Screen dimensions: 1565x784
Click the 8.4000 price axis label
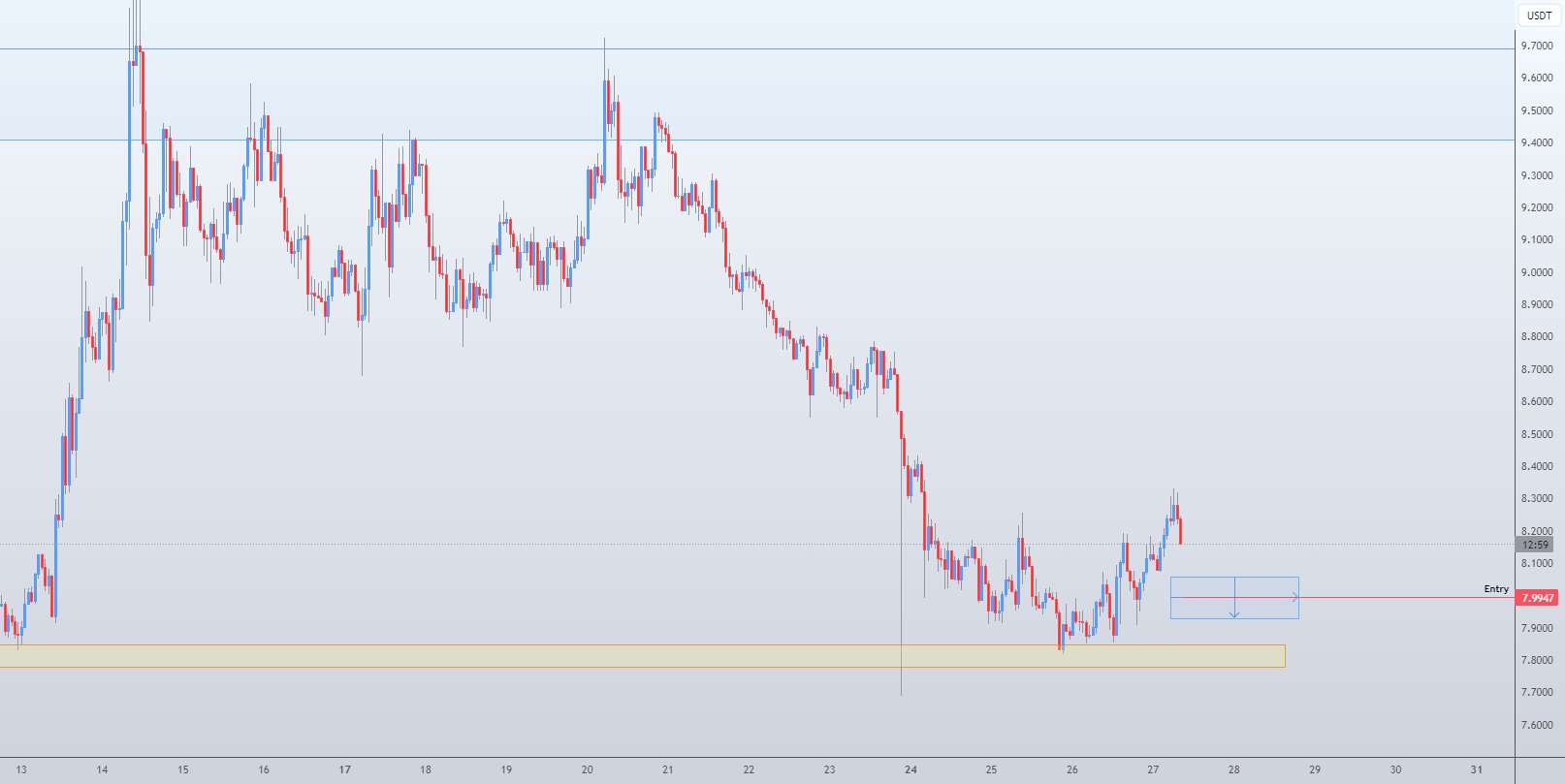1537,466
